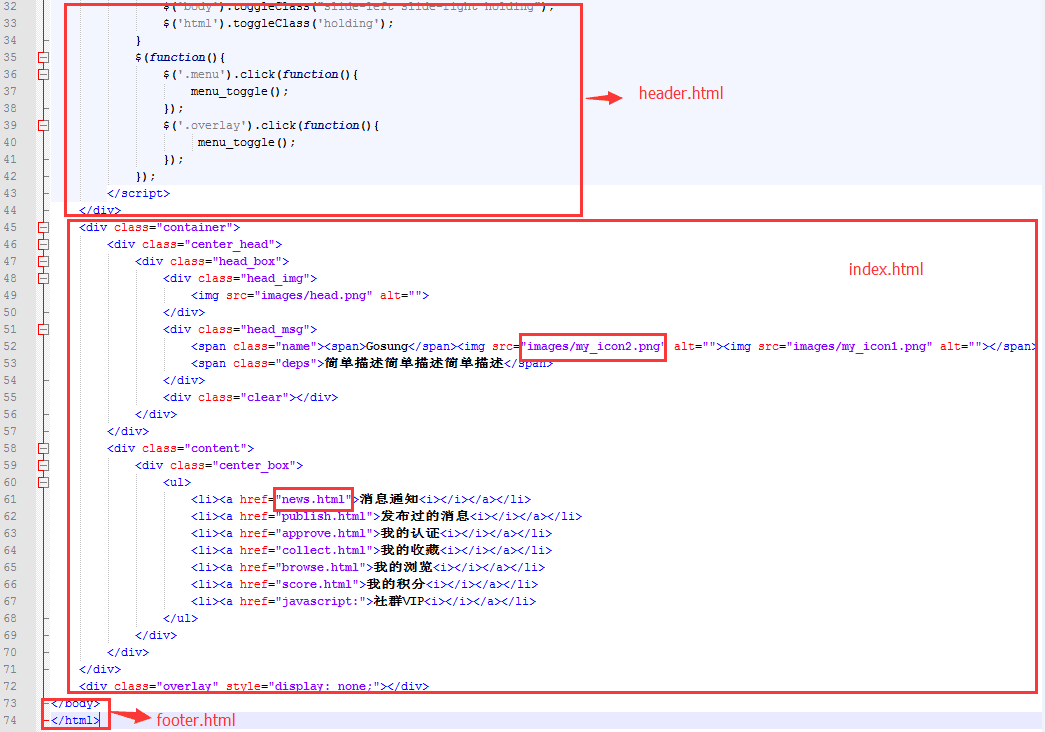
Task: Click line number 57 in the gutter
Action: (x=10, y=431)
